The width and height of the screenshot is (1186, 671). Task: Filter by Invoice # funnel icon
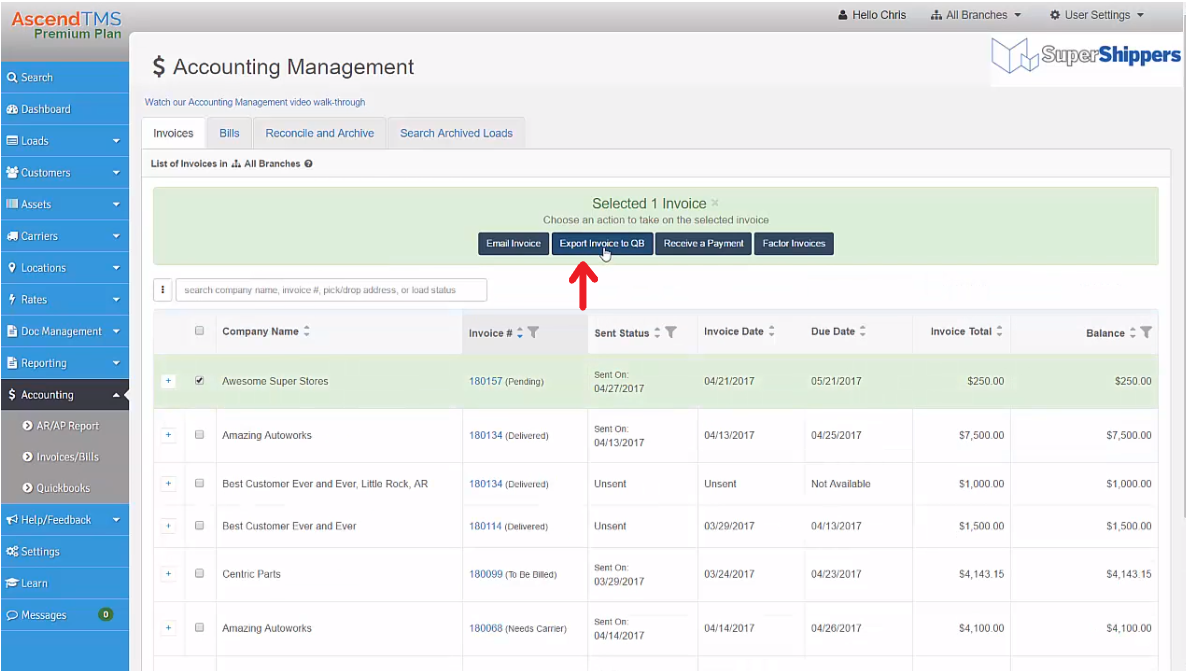pyautogui.click(x=533, y=332)
